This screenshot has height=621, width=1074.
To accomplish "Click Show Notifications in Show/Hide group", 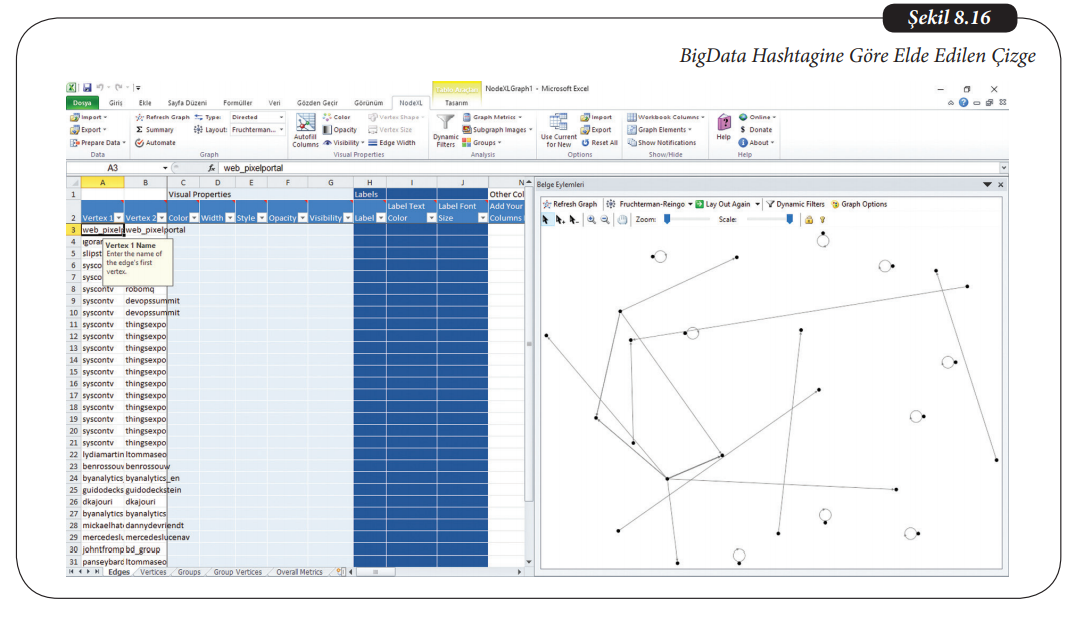I will (x=661, y=143).
